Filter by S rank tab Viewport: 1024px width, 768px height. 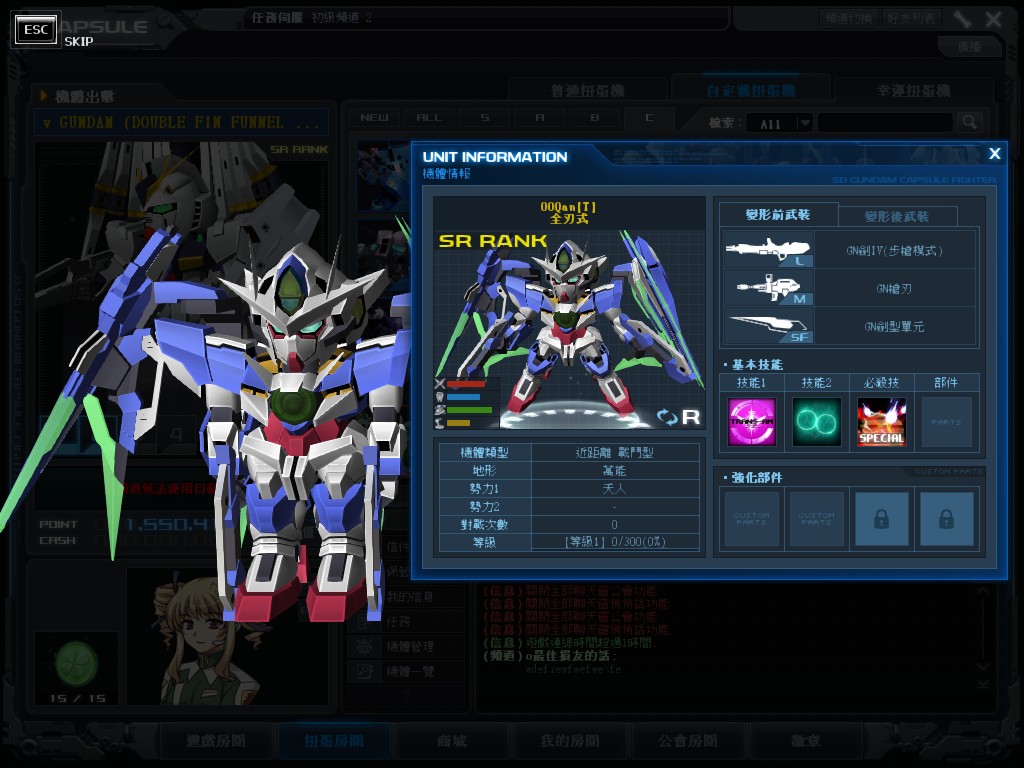pyautogui.click(x=485, y=118)
